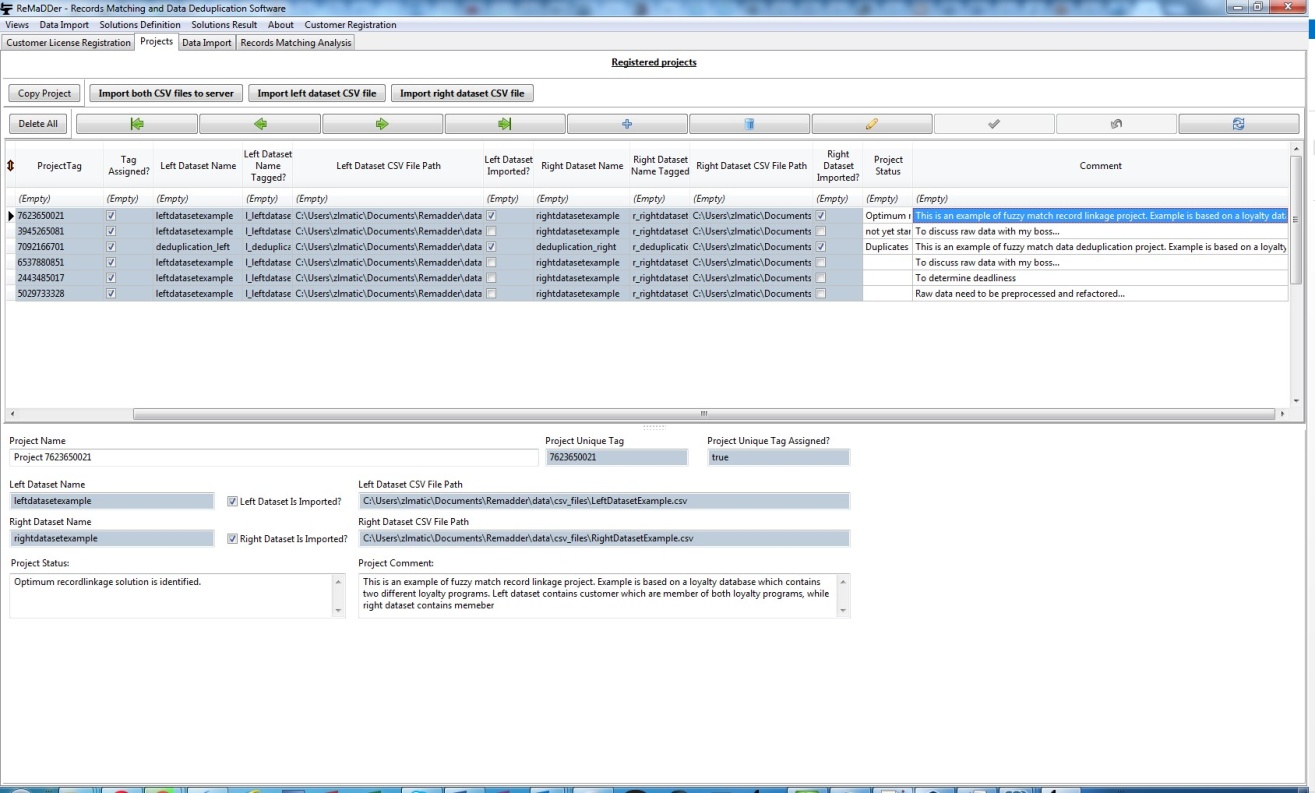Add a new project with plus icon

click(627, 124)
